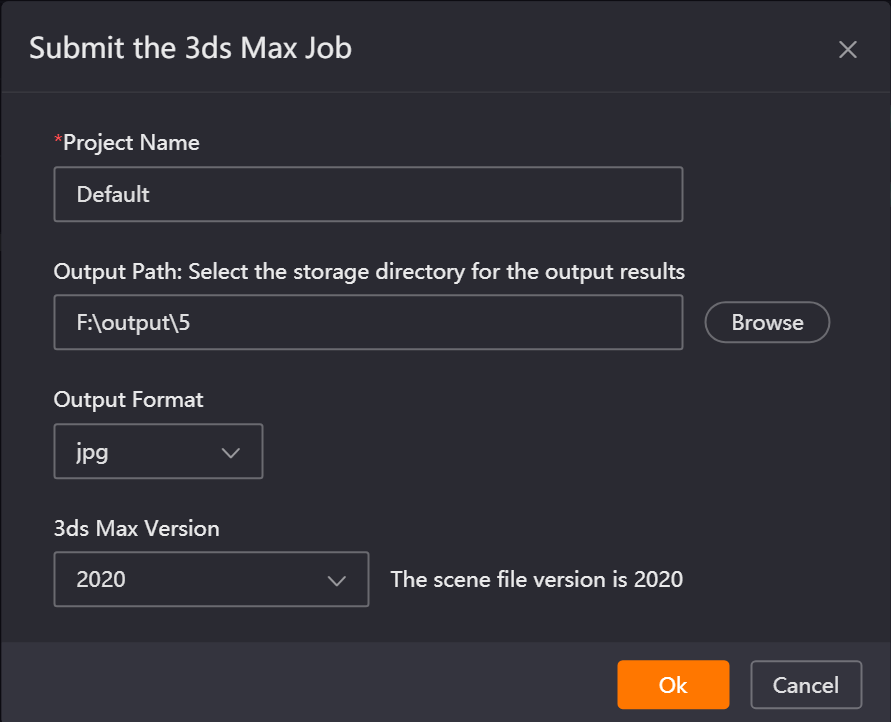Click the 'The scene file version is 2020' text
Image resolution: width=891 pixels, height=722 pixels.
pyautogui.click(x=536, y=579)
